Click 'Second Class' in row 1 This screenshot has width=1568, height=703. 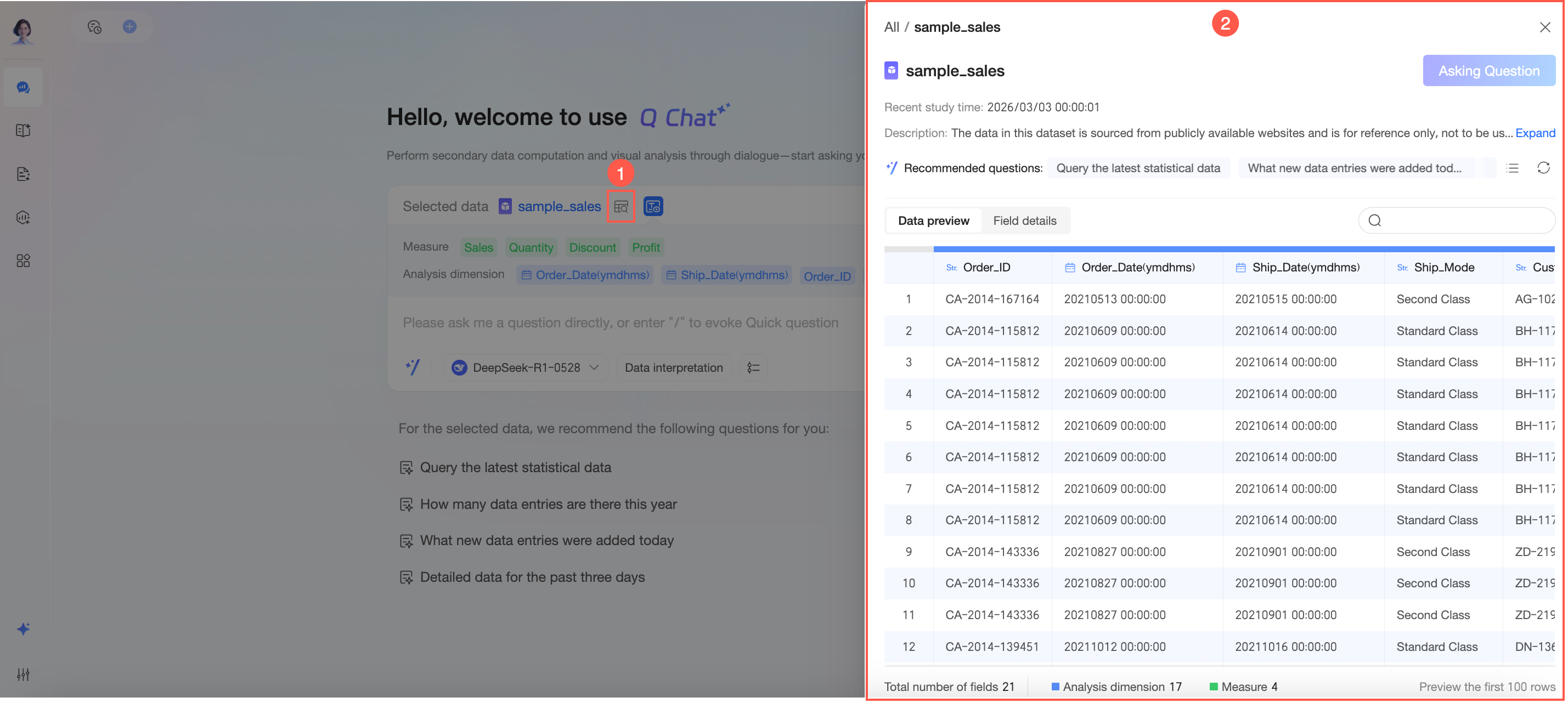(1433, 299)
